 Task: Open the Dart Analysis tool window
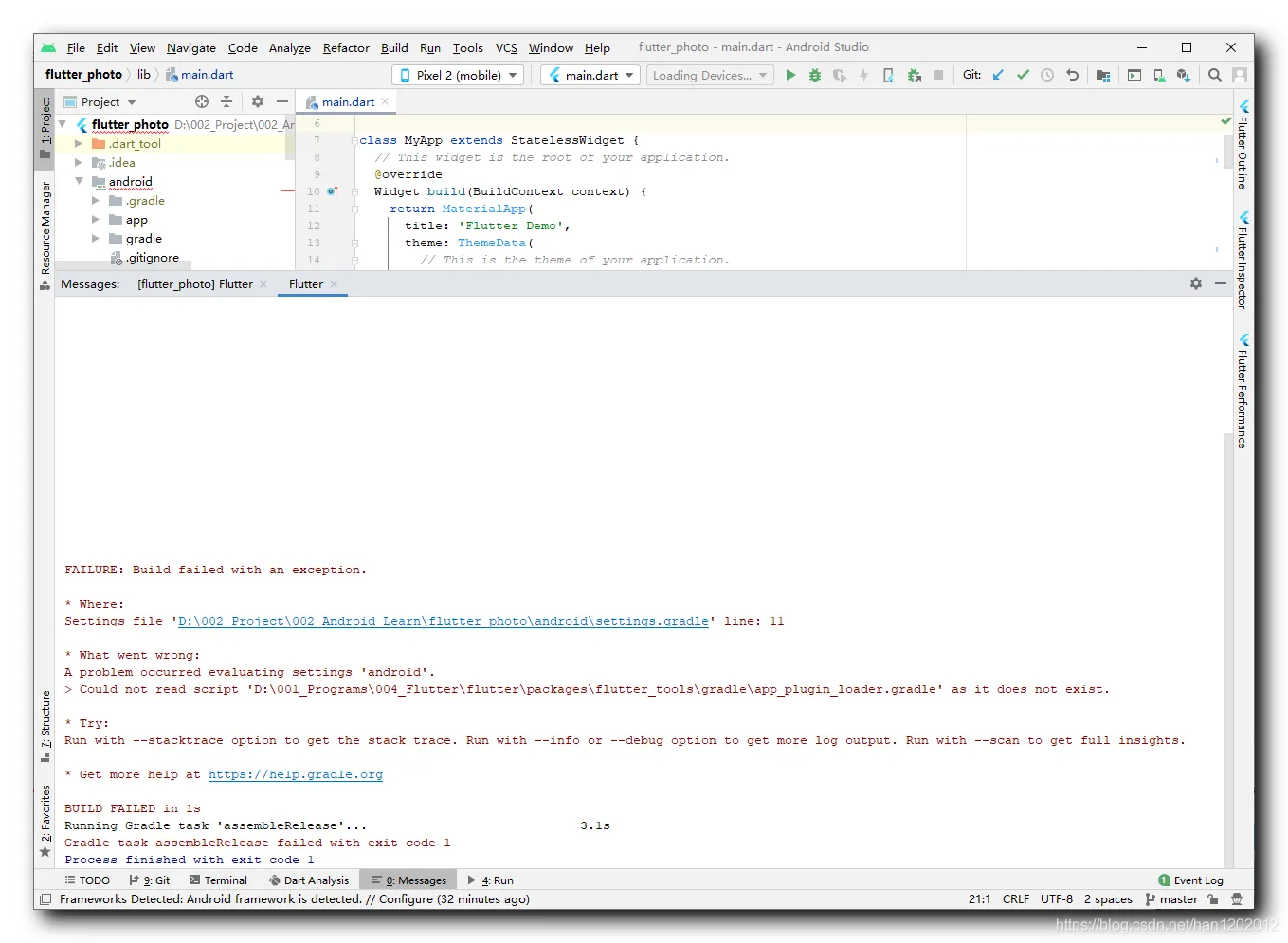click(308, 880)
